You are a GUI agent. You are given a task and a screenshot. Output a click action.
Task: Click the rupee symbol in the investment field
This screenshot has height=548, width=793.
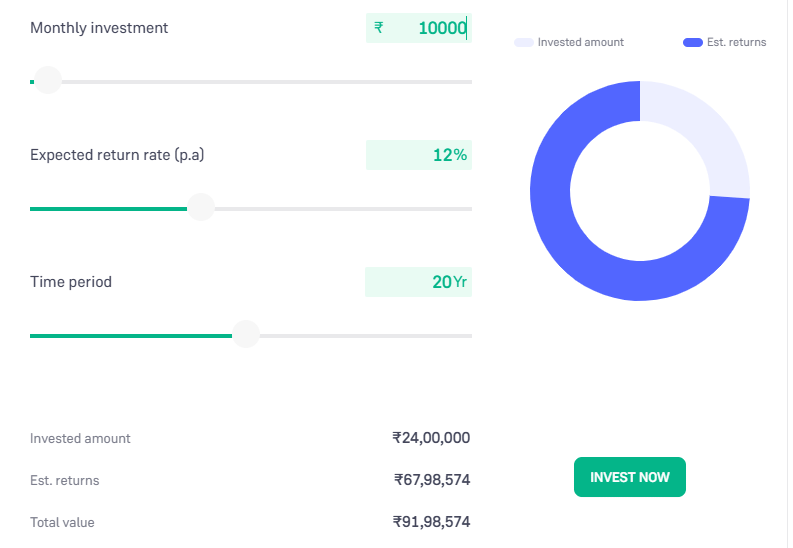[379, 28]
